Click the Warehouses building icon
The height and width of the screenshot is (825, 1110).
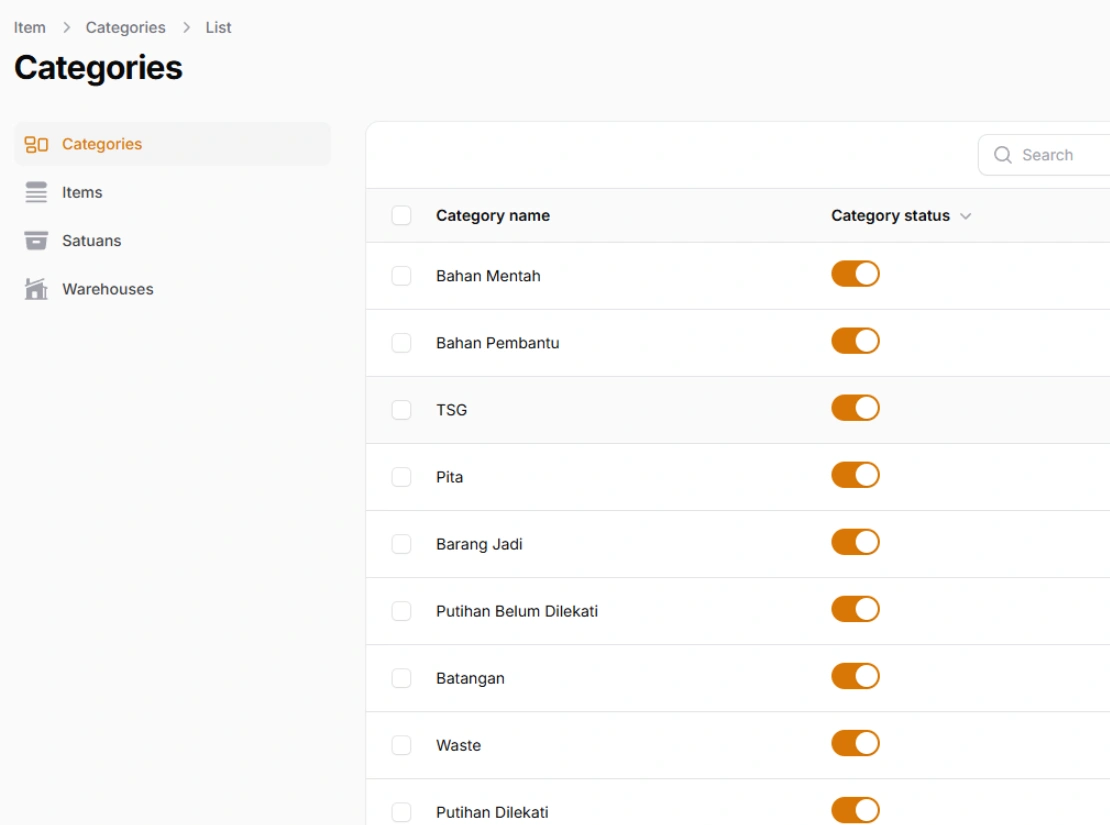coord(36,290)
